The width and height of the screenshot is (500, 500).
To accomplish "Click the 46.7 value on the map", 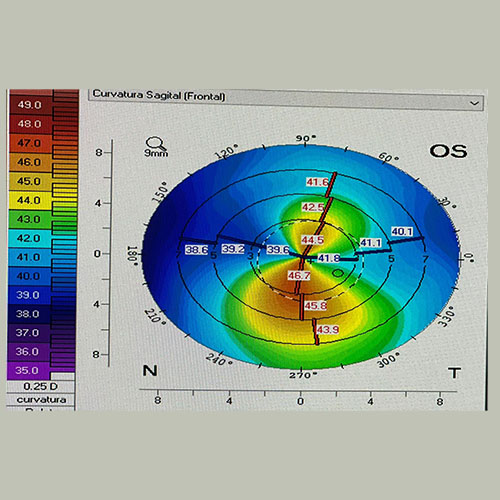I will pyautogui.click(x=299, y=276).
